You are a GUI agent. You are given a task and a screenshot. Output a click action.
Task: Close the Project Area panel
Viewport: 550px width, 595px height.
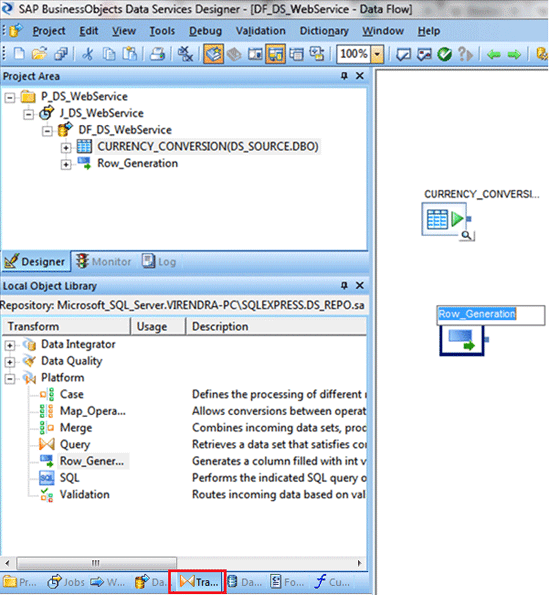coord(359,76)
